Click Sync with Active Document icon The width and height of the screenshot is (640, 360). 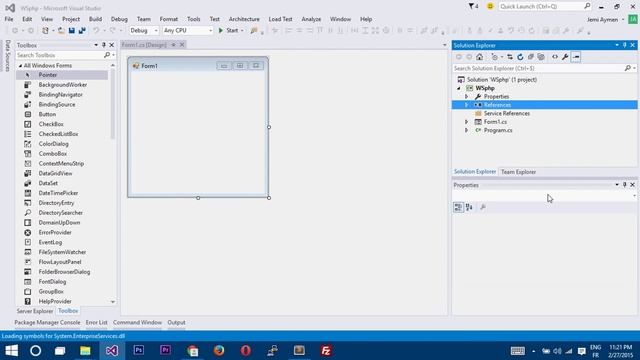[x=510, y=57]
